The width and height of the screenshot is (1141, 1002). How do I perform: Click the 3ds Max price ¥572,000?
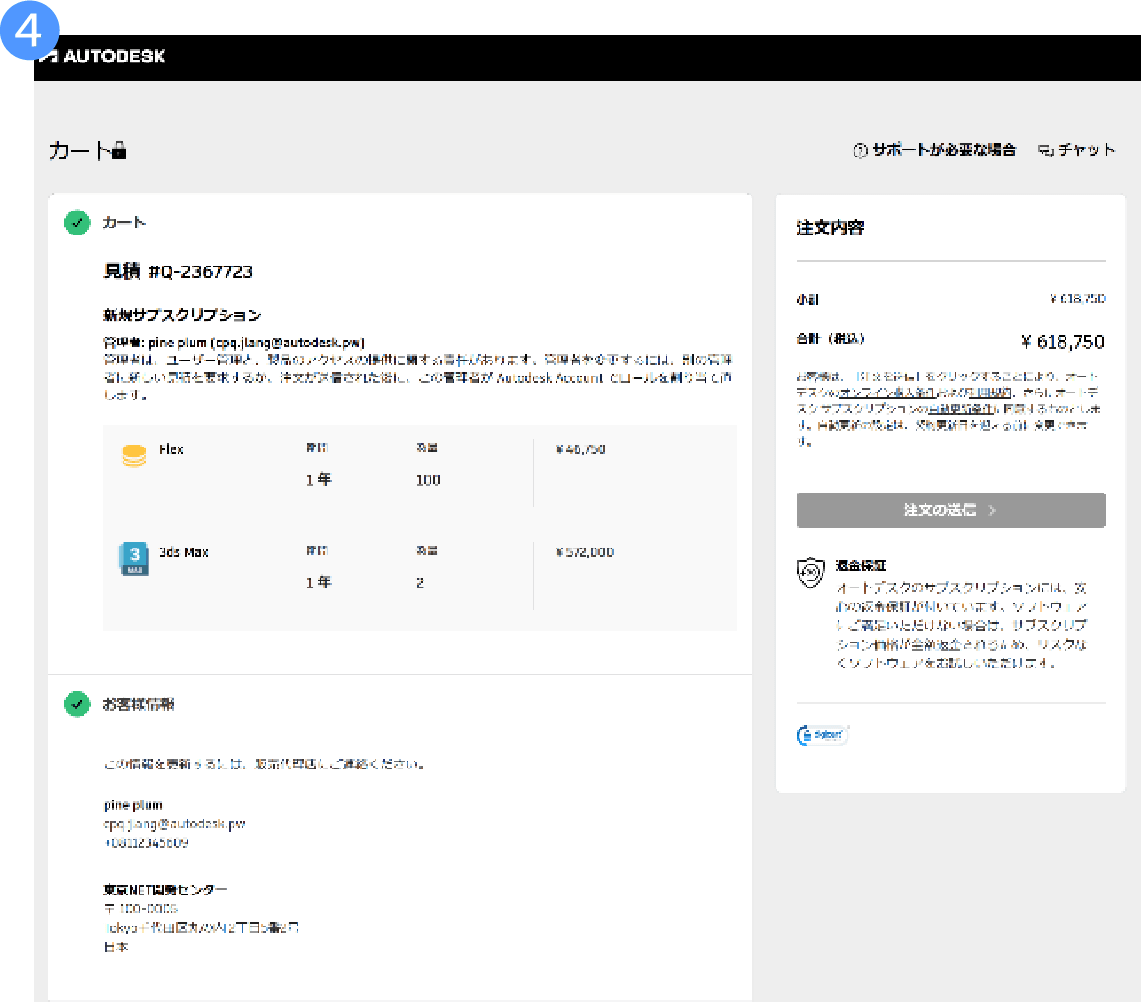coord(585,552)
